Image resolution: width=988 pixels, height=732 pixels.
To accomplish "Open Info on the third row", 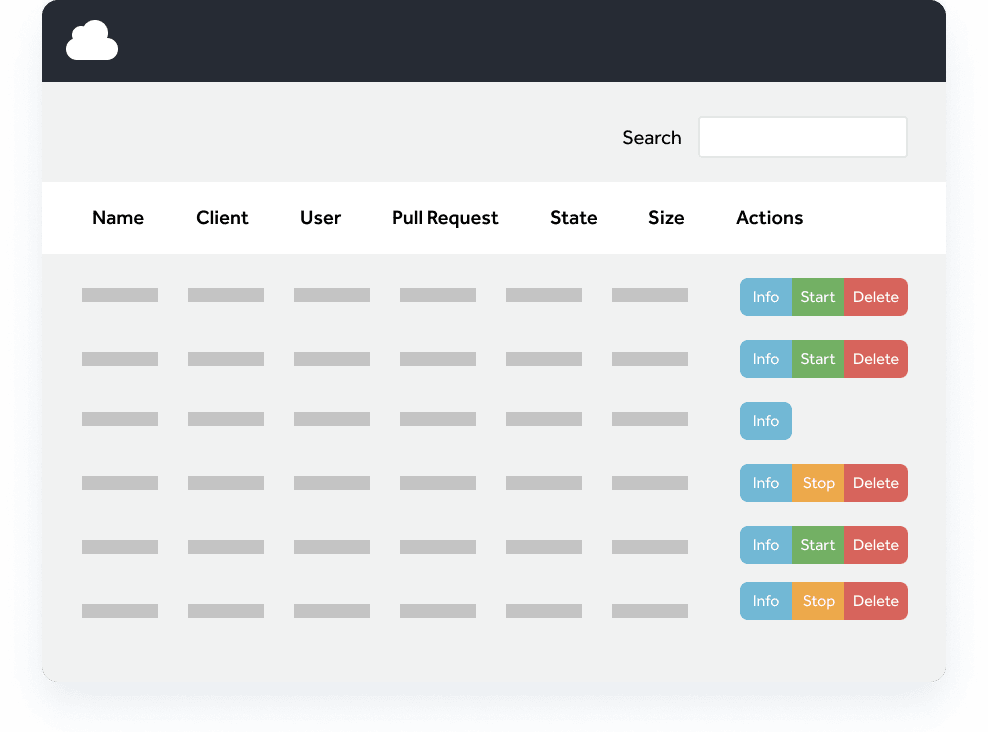I will (765, 420).
